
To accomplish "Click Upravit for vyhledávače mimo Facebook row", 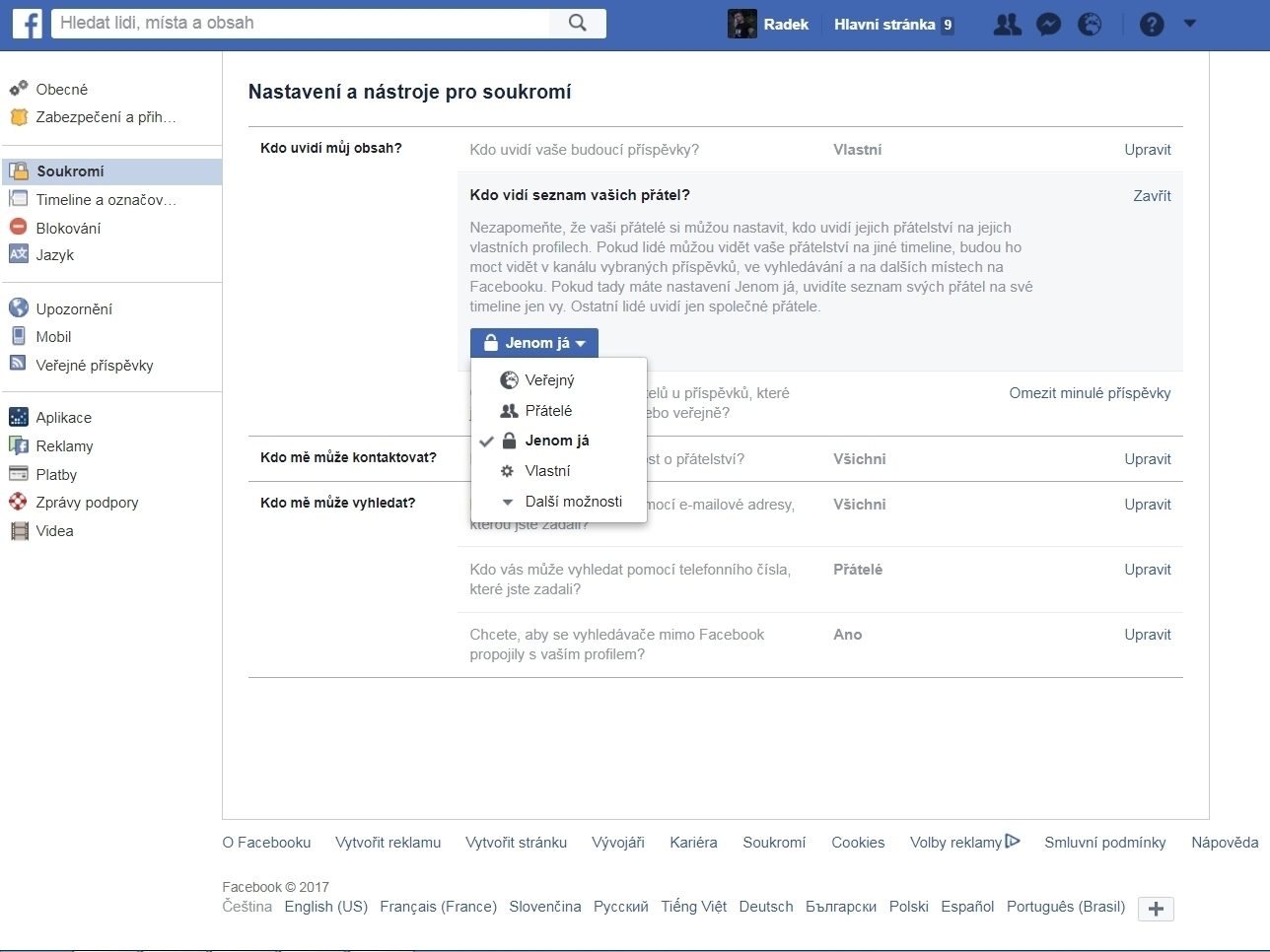I will tap(1148, 635).
